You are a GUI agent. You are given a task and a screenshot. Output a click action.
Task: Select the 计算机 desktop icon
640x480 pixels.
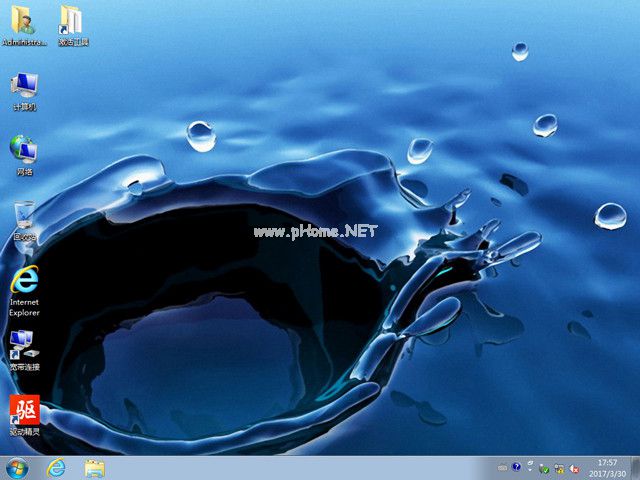[24, 91]
